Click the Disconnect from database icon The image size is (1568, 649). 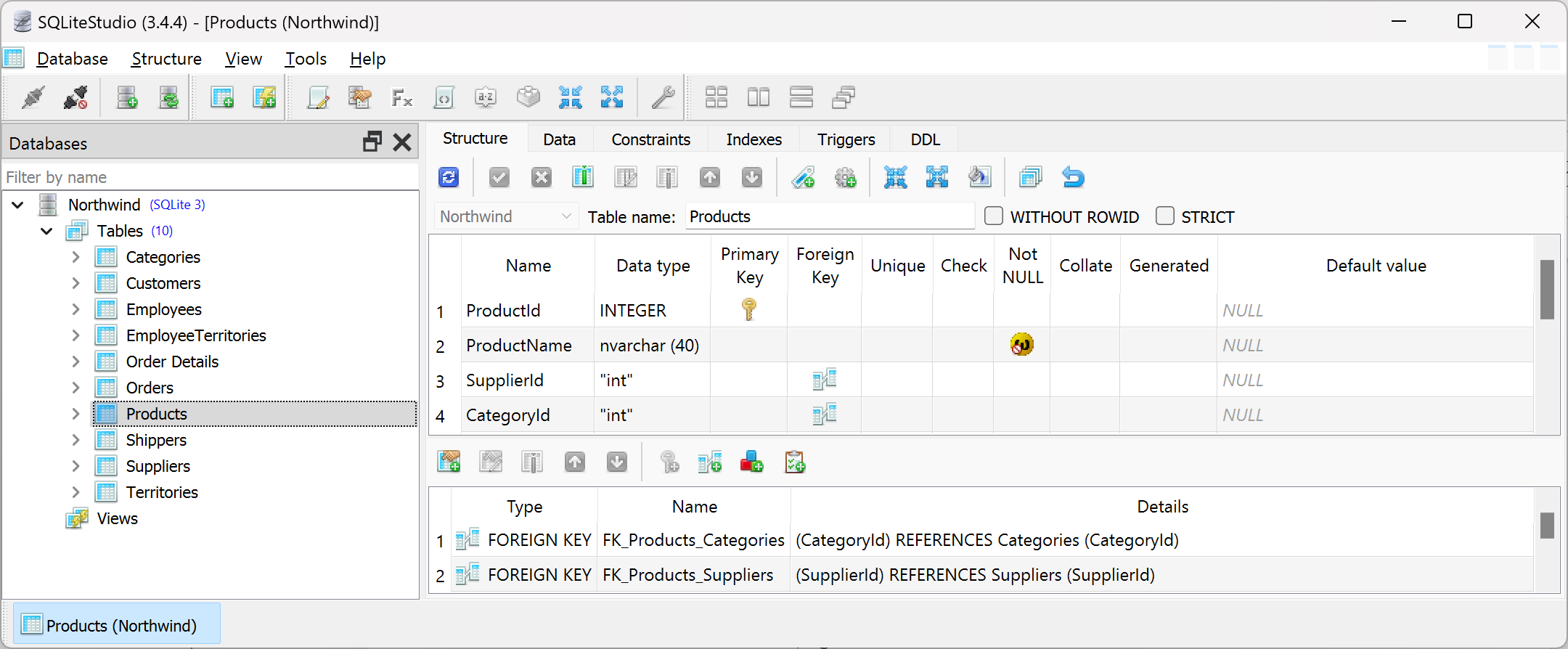(75, 97)
